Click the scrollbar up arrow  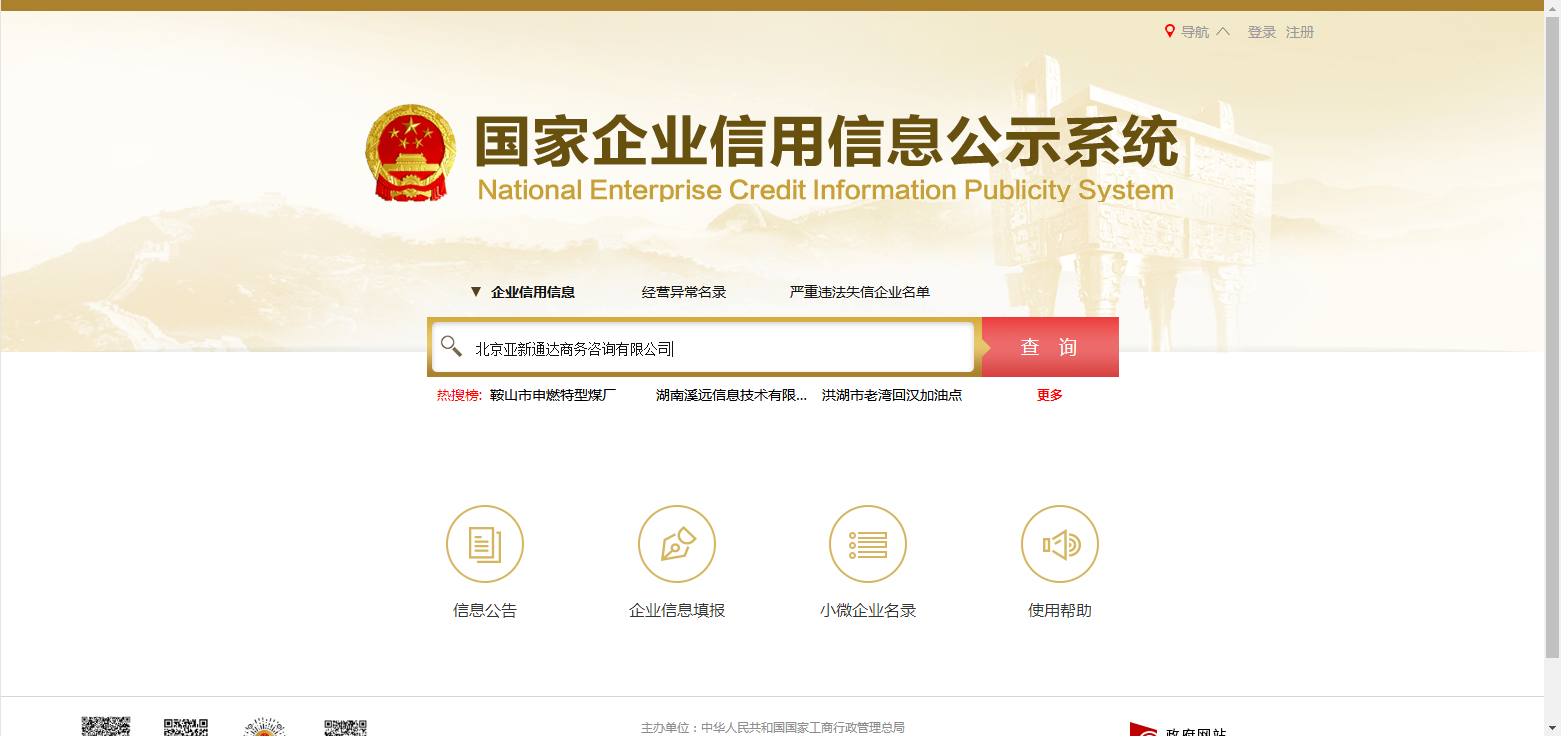1552,7
